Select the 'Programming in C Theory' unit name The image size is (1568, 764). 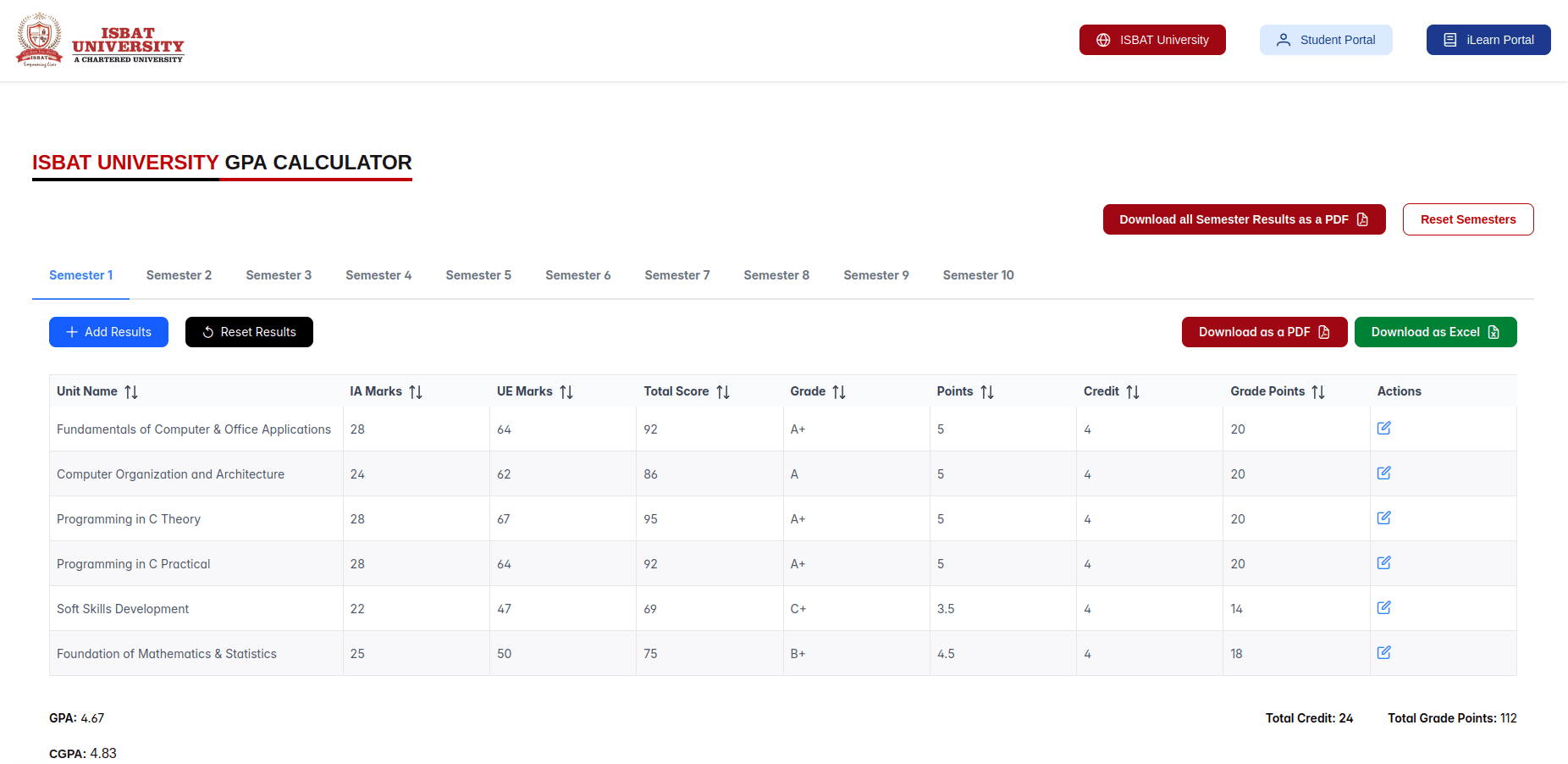coord(129,519)
